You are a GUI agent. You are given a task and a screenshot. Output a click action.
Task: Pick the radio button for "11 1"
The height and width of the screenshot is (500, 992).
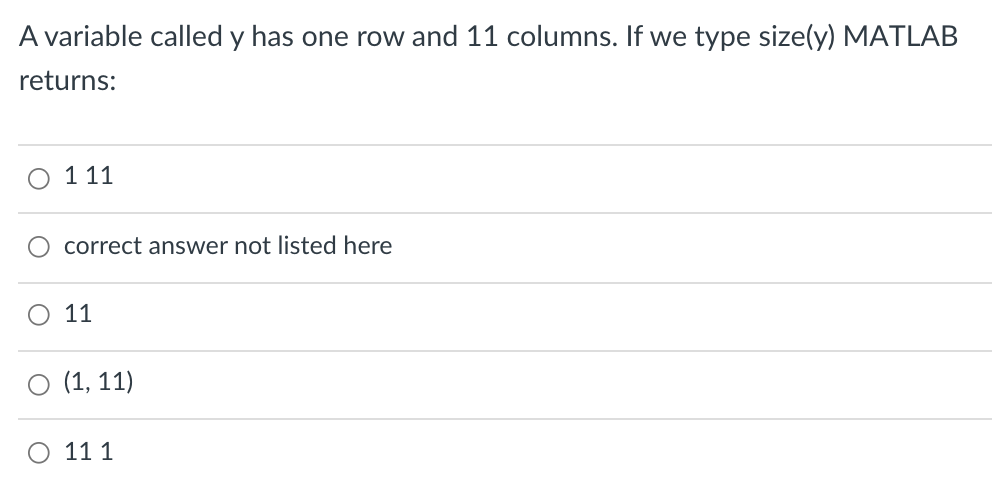coord(39,453)
